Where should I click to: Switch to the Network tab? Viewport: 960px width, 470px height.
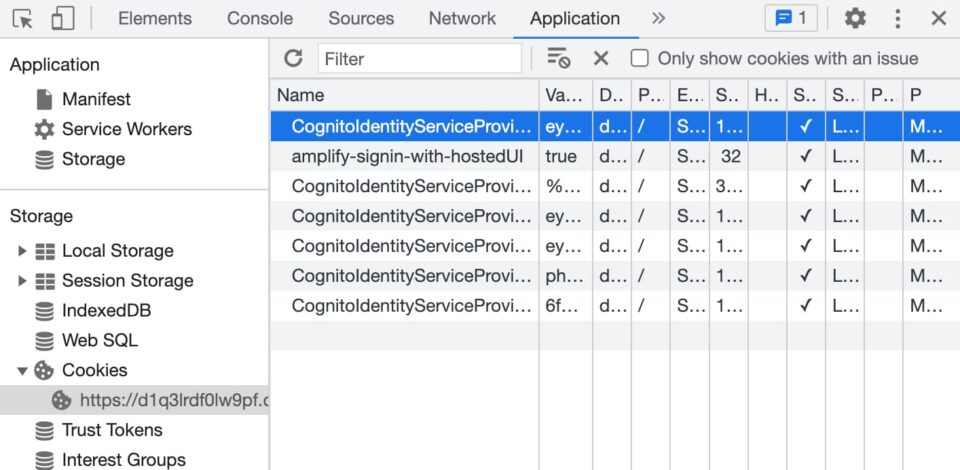pos(462,19)
